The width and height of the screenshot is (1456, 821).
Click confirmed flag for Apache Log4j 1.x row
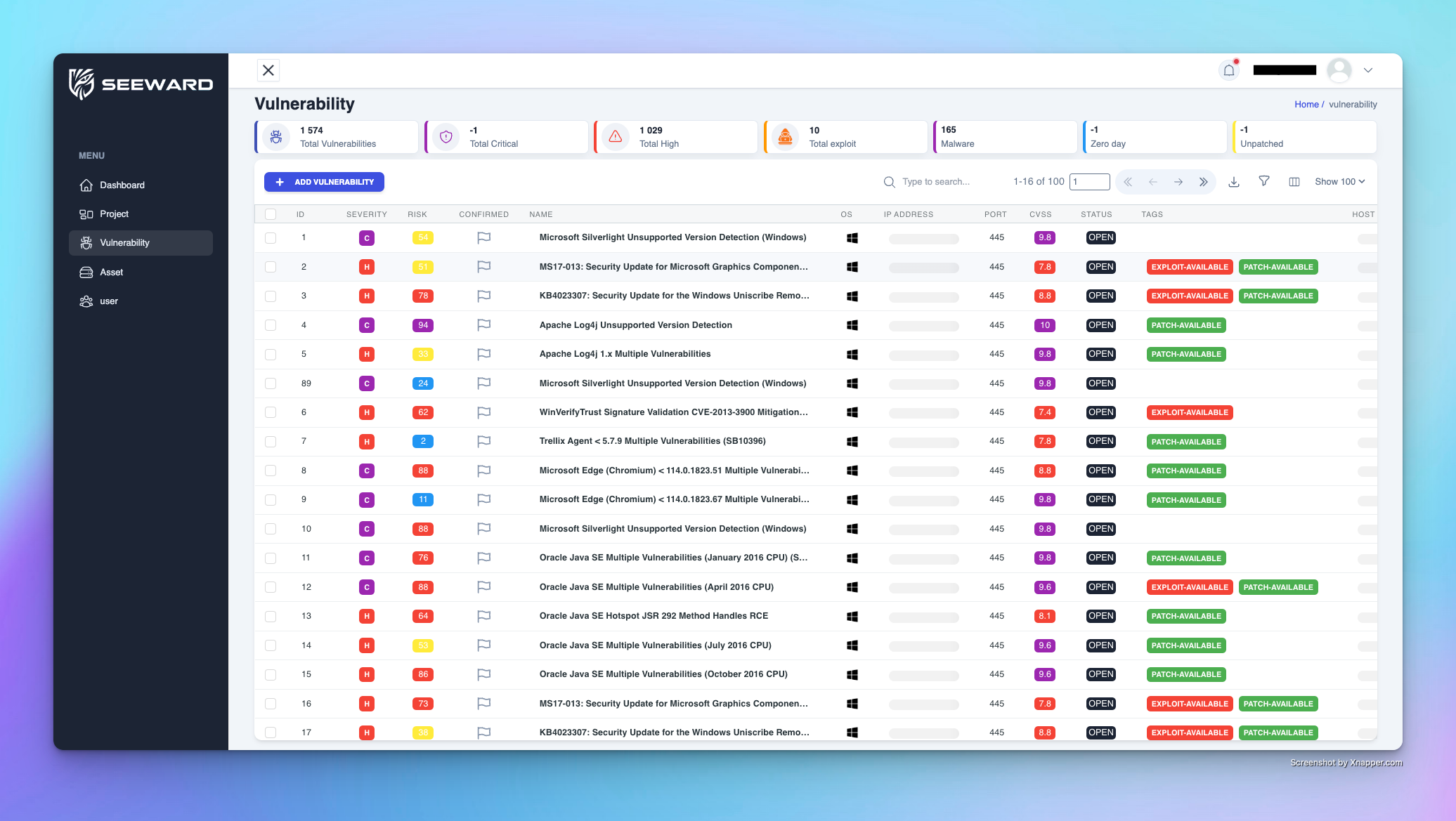coord(483,355)
